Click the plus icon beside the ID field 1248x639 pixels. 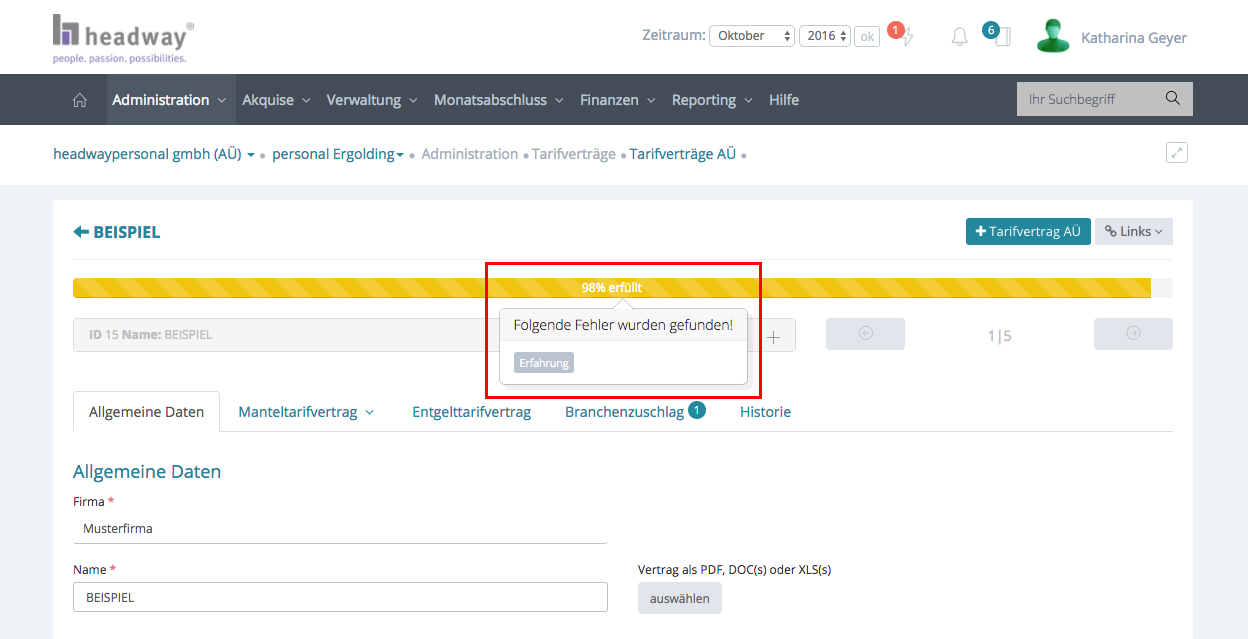(x=773, y=337)
